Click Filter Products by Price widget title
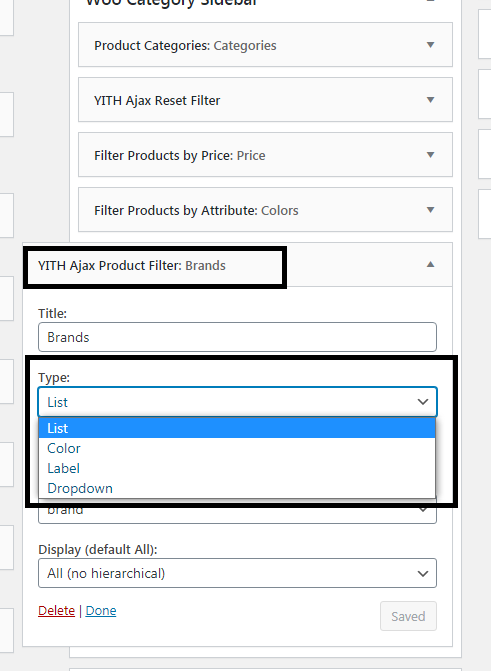Viewport: 491px width, 671px height. (180, 155)
